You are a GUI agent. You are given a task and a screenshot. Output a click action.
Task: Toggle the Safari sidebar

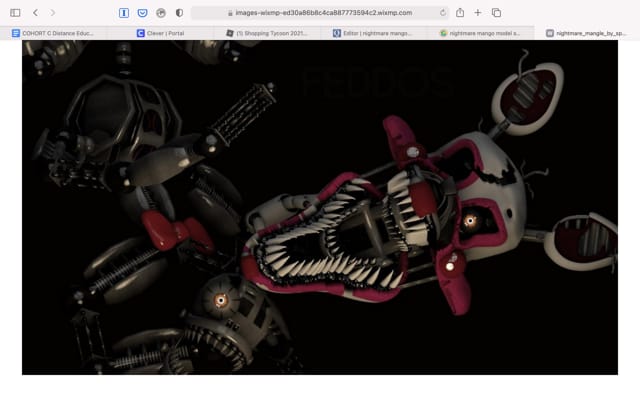tap(15, 13)
